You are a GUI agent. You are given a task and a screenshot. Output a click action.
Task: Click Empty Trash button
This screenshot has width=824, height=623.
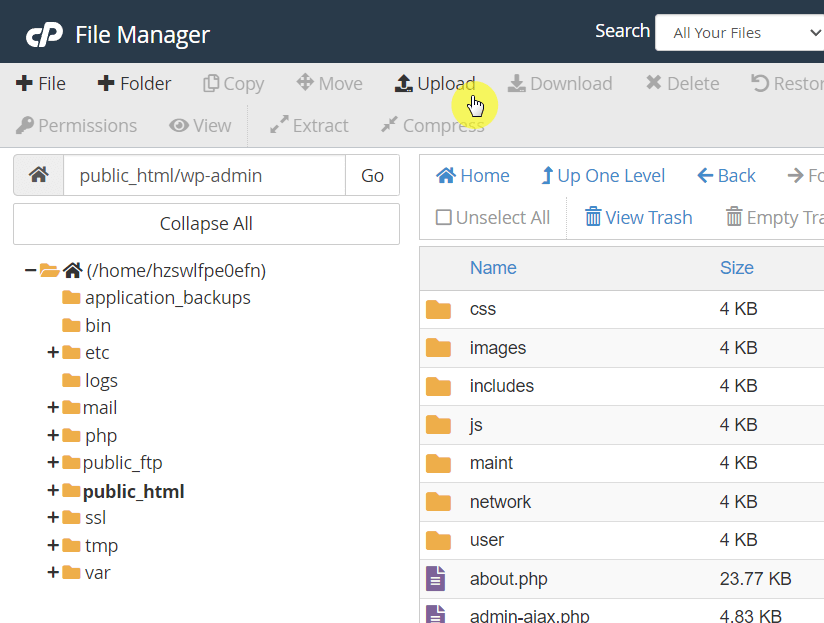click(x=775, y=217)
